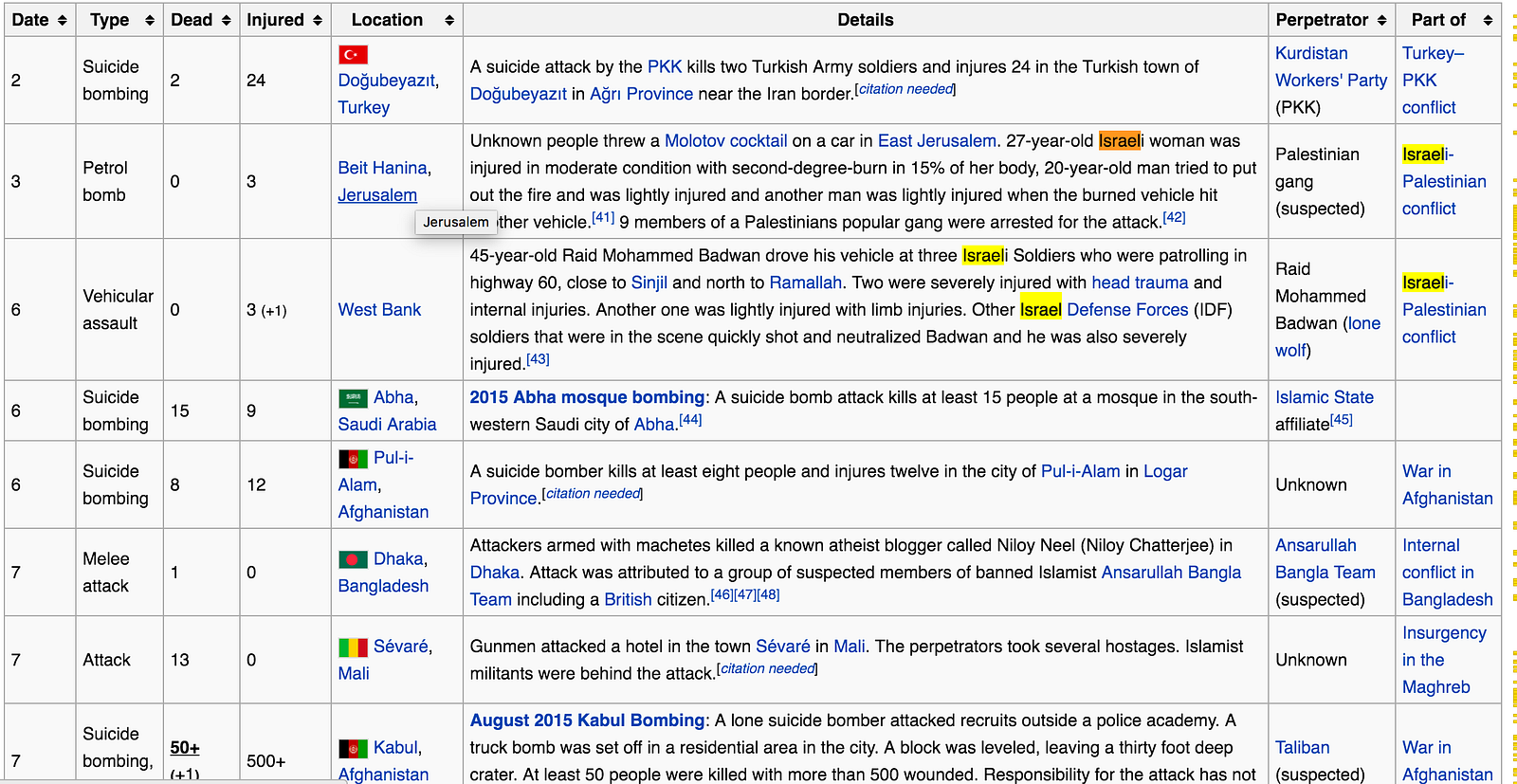Image resolution: width=1517 pixels, height=784 pixels.
Task: Click citation needed in Sévaré row
Action: [767, 668]
